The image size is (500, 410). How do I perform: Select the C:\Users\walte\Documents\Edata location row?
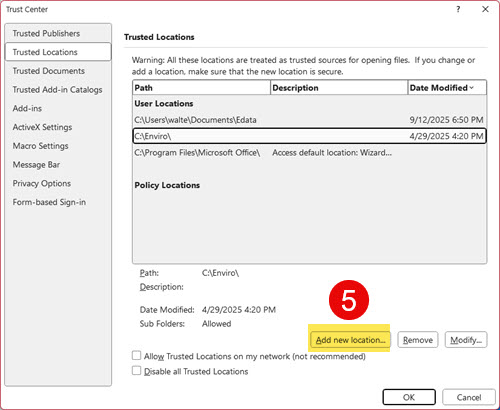pyautogui.click(x=309, y=120)
